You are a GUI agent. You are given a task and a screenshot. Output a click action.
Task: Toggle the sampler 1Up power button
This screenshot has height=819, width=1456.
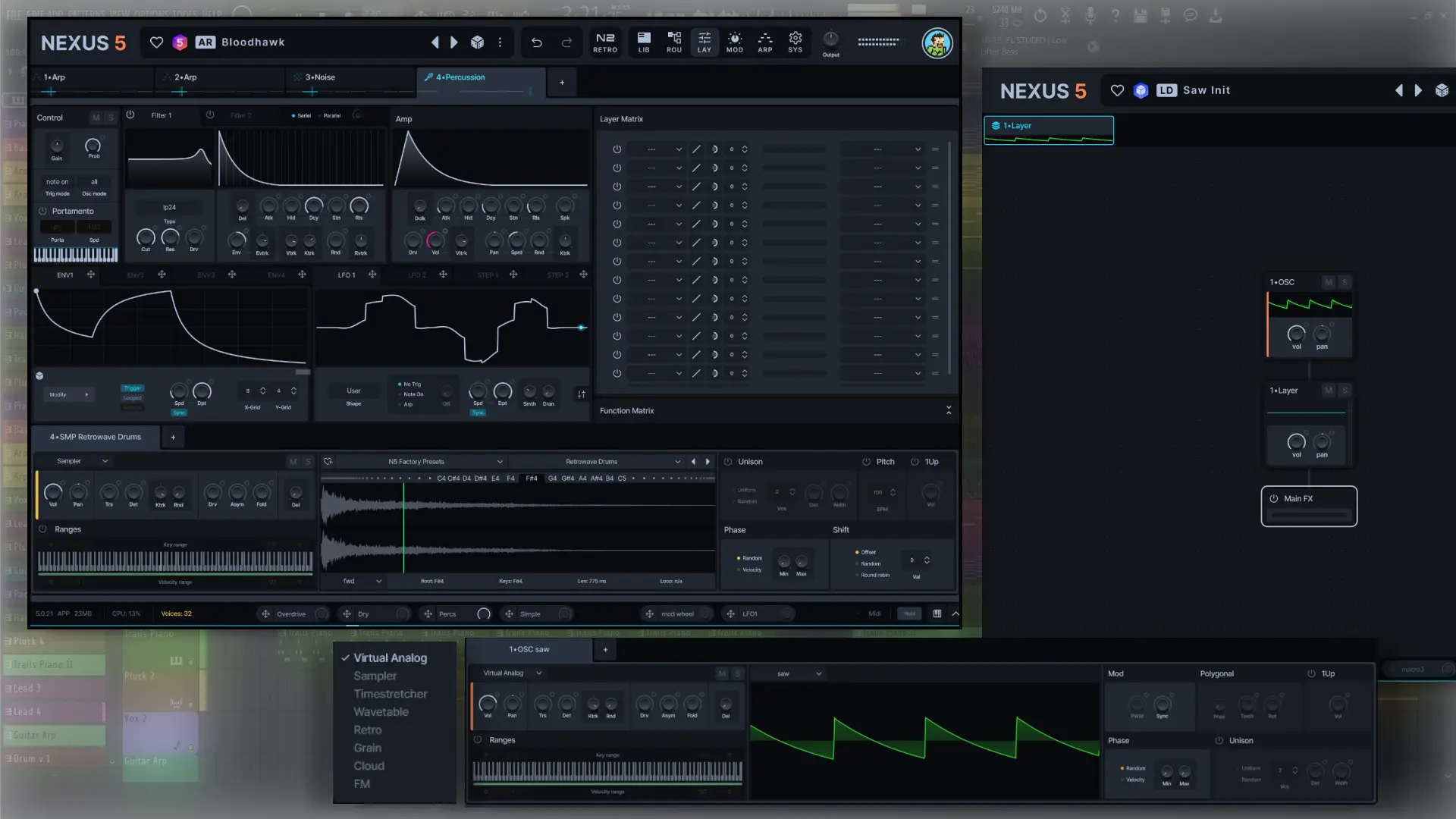(915, 462)
